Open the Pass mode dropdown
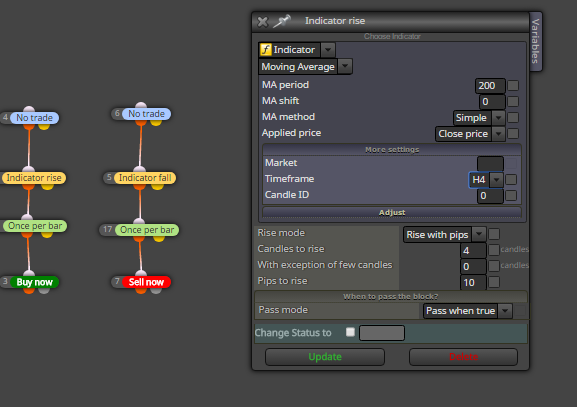Screen dimensions: 577x407 [x=467, y=311]
